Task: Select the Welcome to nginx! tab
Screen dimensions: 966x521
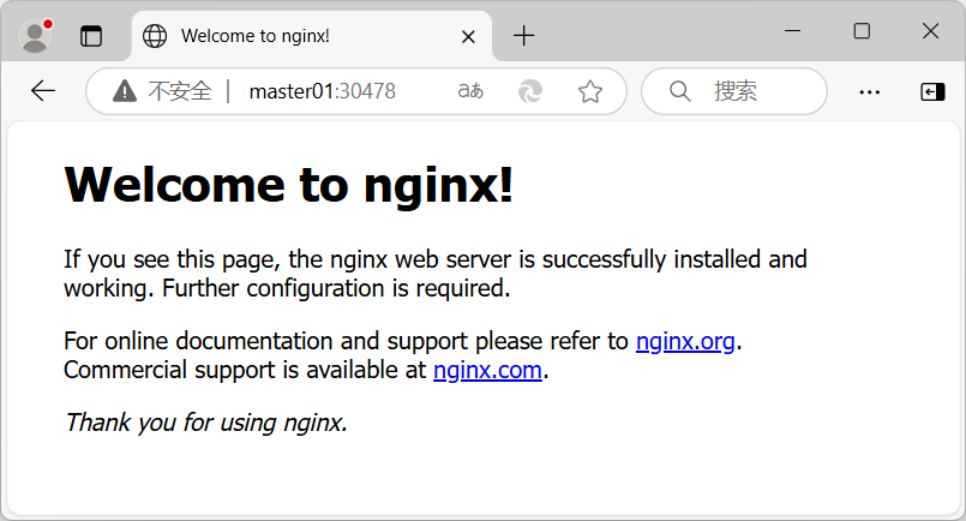Action: pos(311,36)
